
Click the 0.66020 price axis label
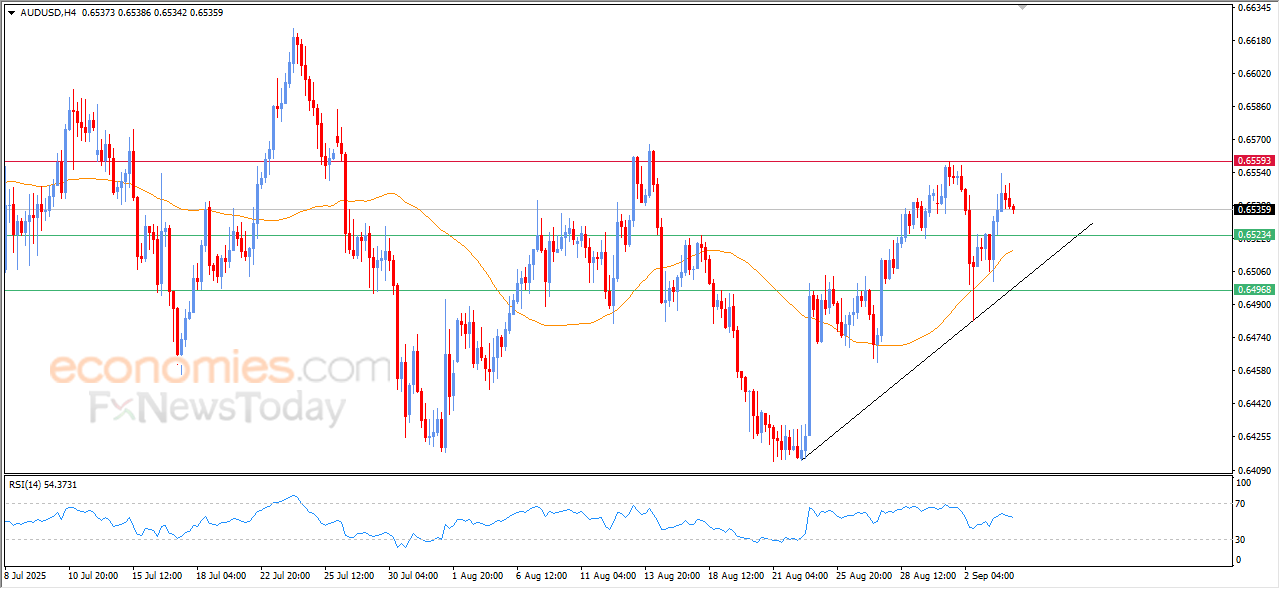point(1254,74)
